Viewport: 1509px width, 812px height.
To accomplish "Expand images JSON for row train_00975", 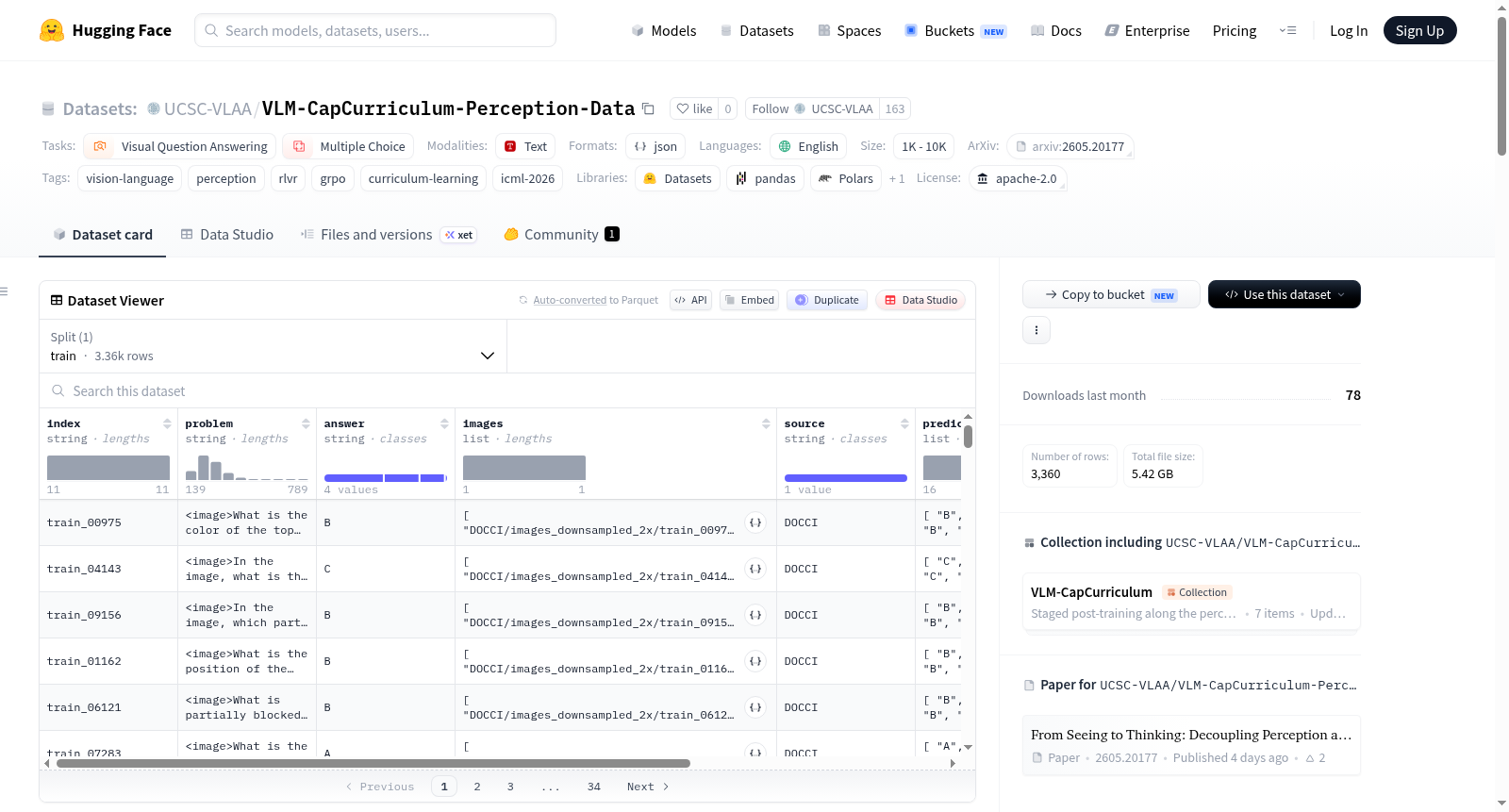I will click(755, 522).
